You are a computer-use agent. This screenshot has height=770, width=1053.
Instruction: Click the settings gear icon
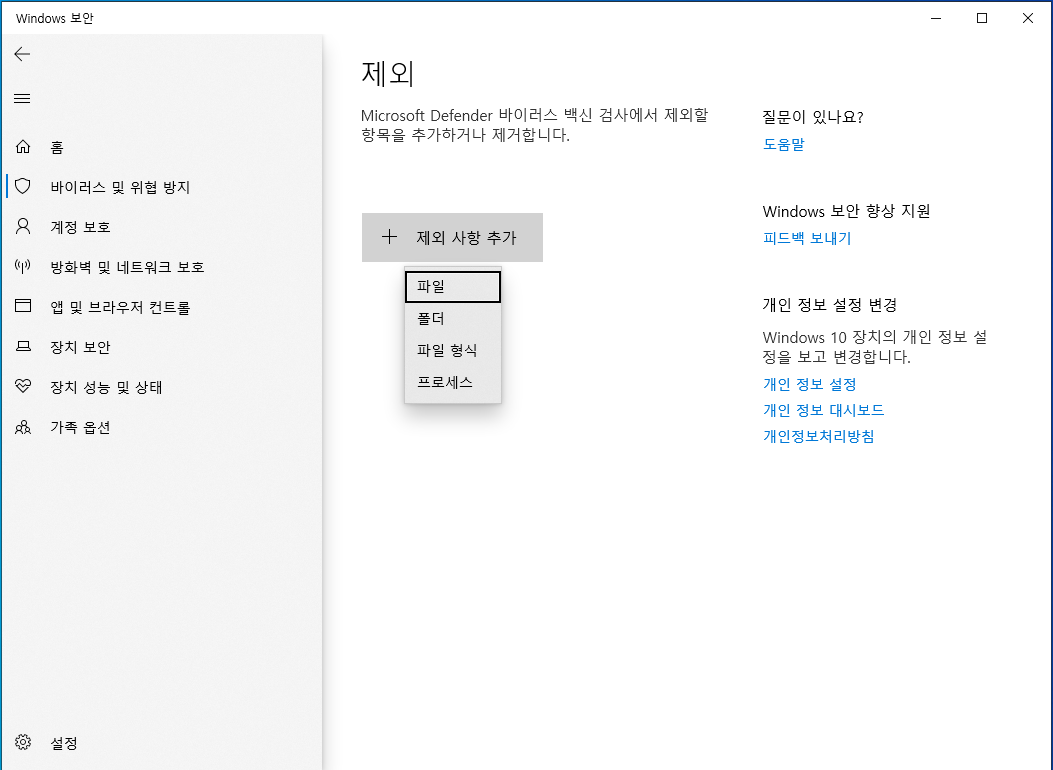[x=23, y=742]
